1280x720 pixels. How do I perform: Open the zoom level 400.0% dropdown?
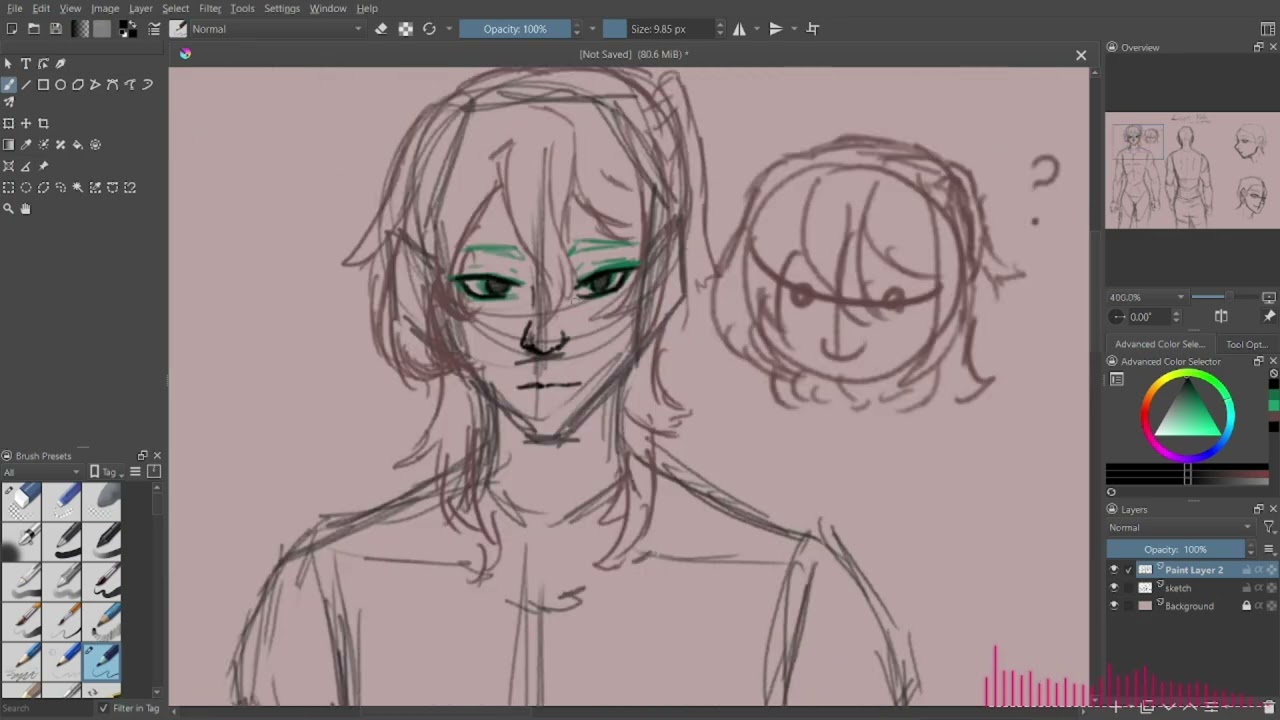[x=1147, y=297]
